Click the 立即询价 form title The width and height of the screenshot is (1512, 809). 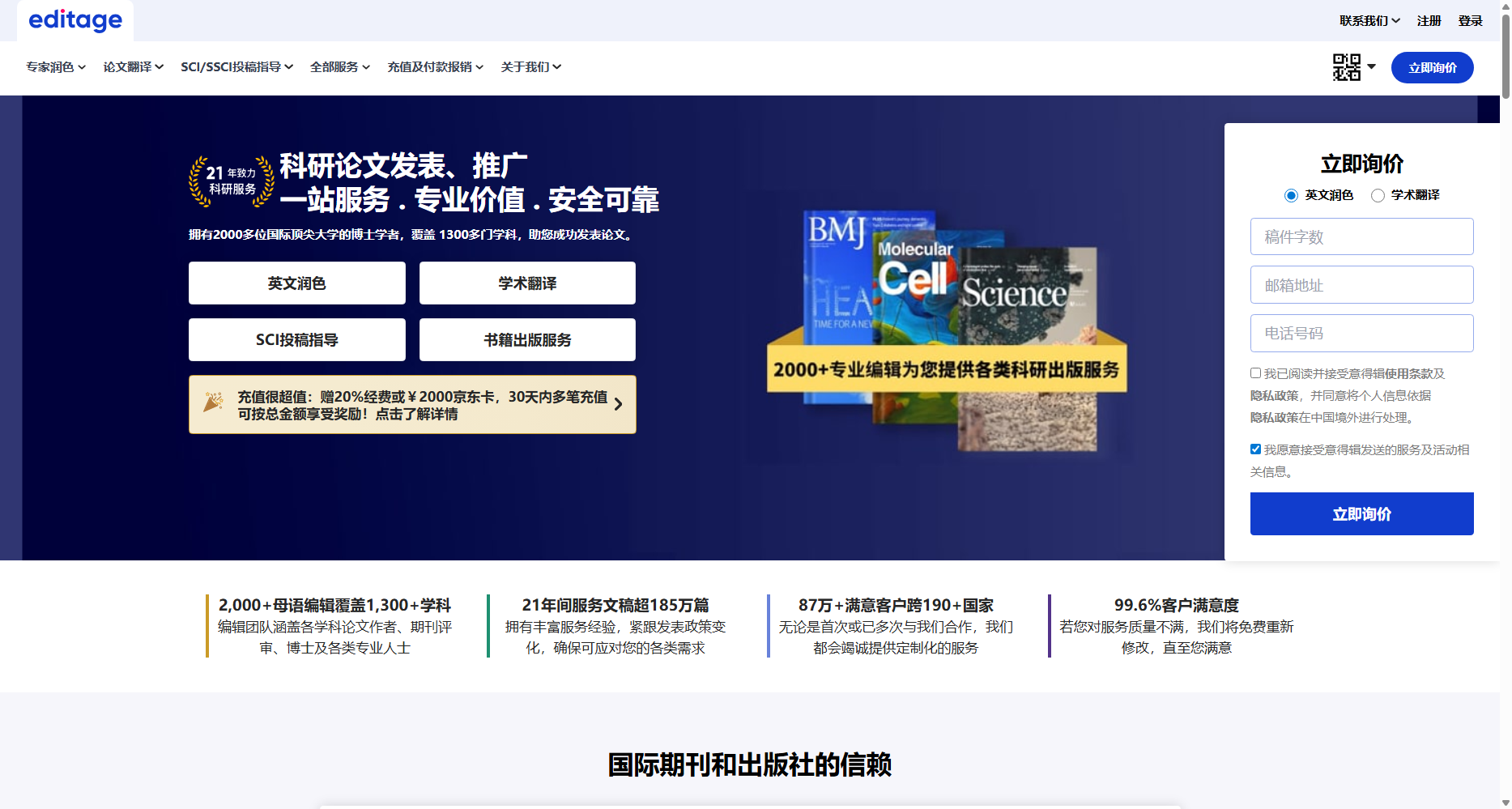1362,164
